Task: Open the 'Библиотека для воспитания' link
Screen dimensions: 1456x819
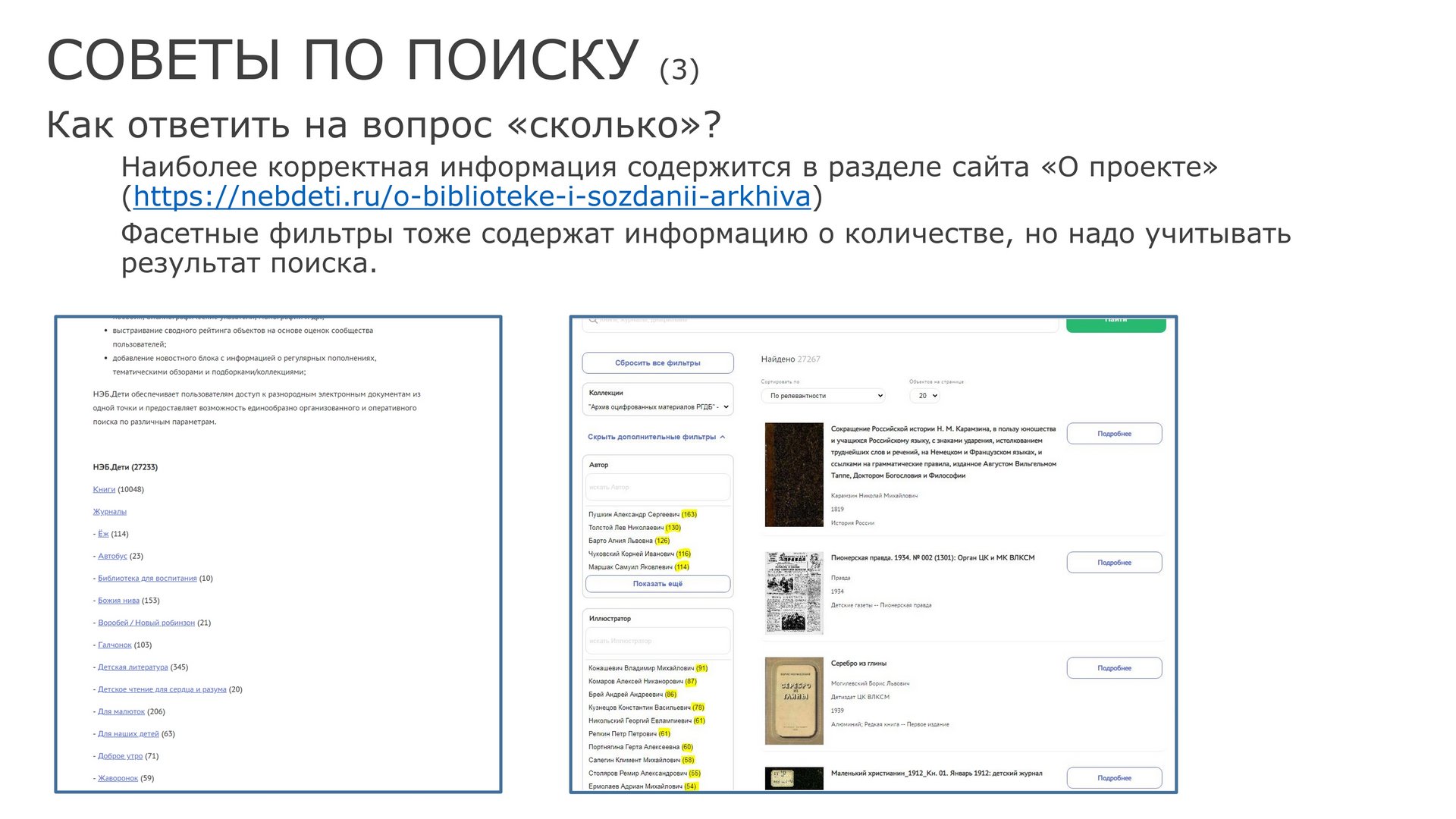Action: point(147,579)
